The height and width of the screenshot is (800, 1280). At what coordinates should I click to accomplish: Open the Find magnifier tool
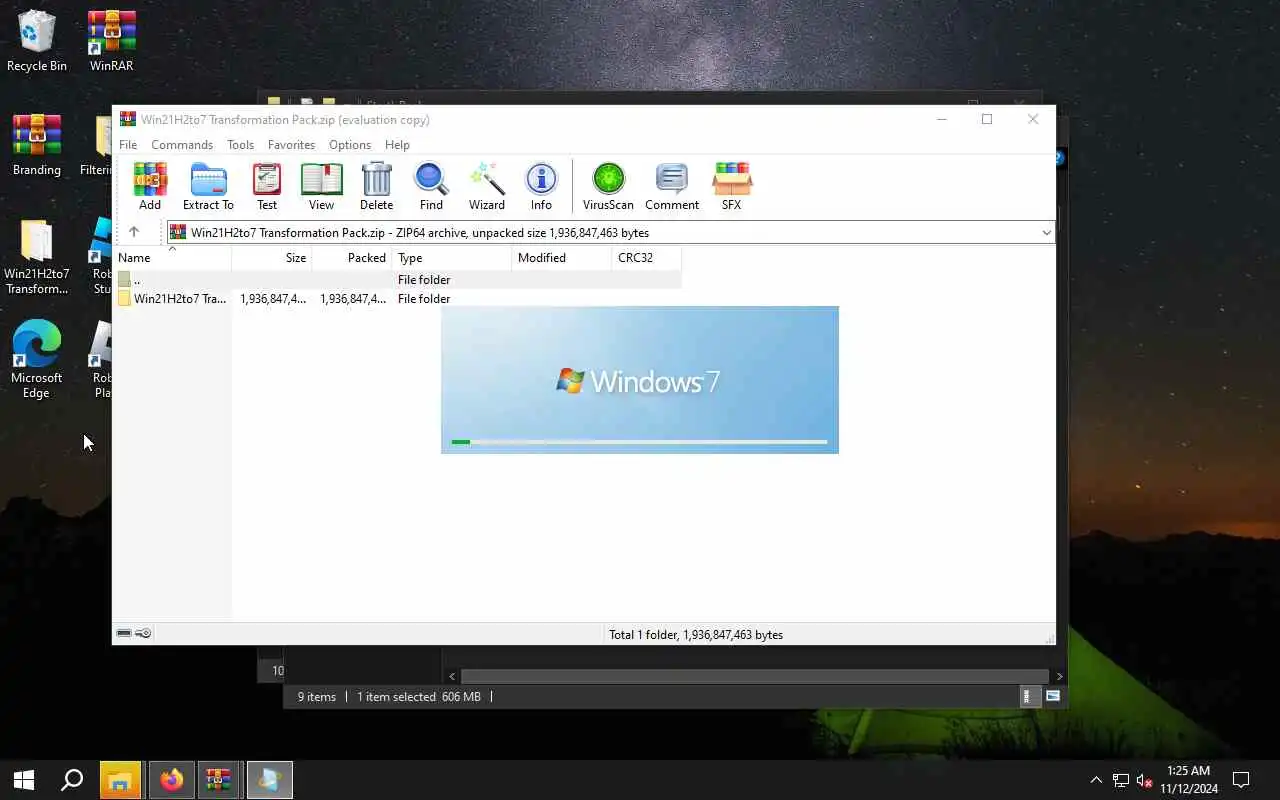431,187
